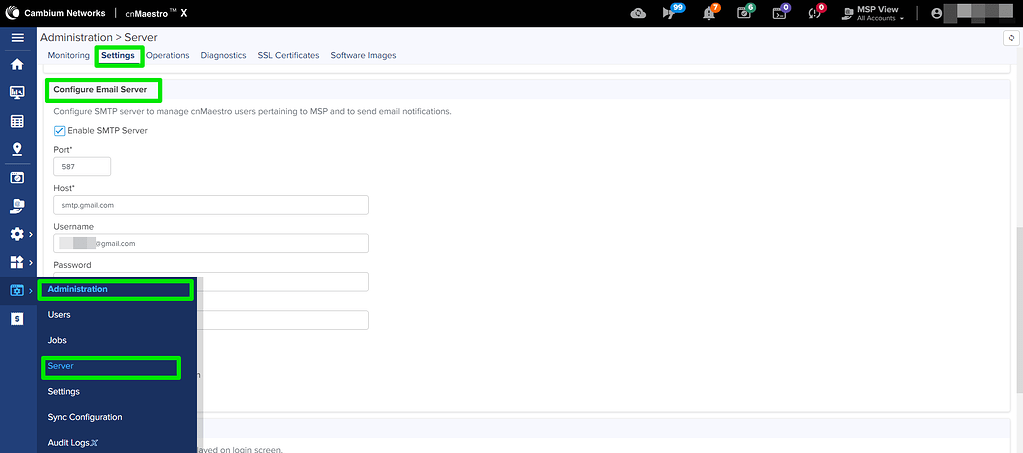Open MSP View All Accounts dropdown

click(875, 13)
